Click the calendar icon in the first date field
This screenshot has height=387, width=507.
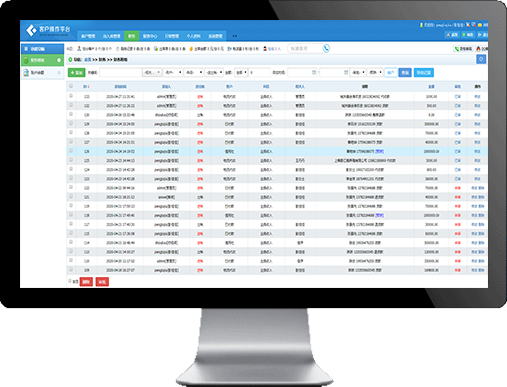pyautogui.click(x=314, y=72)
